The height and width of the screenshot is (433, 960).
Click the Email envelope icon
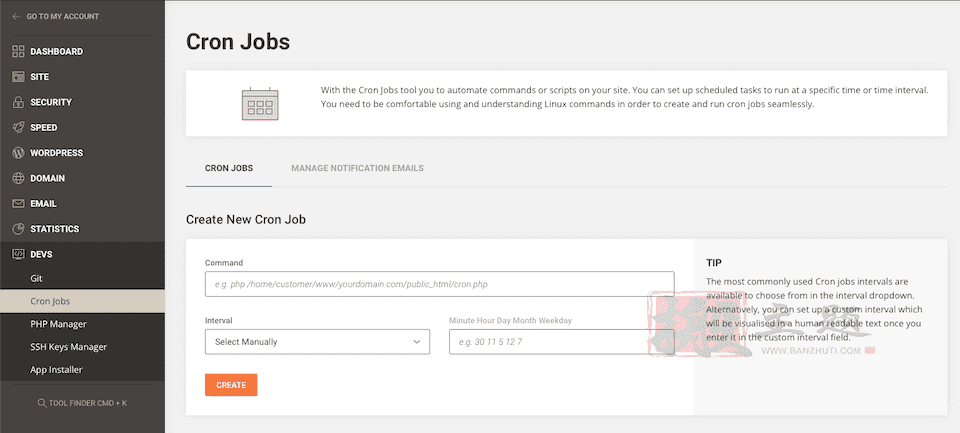pos(18,204)
